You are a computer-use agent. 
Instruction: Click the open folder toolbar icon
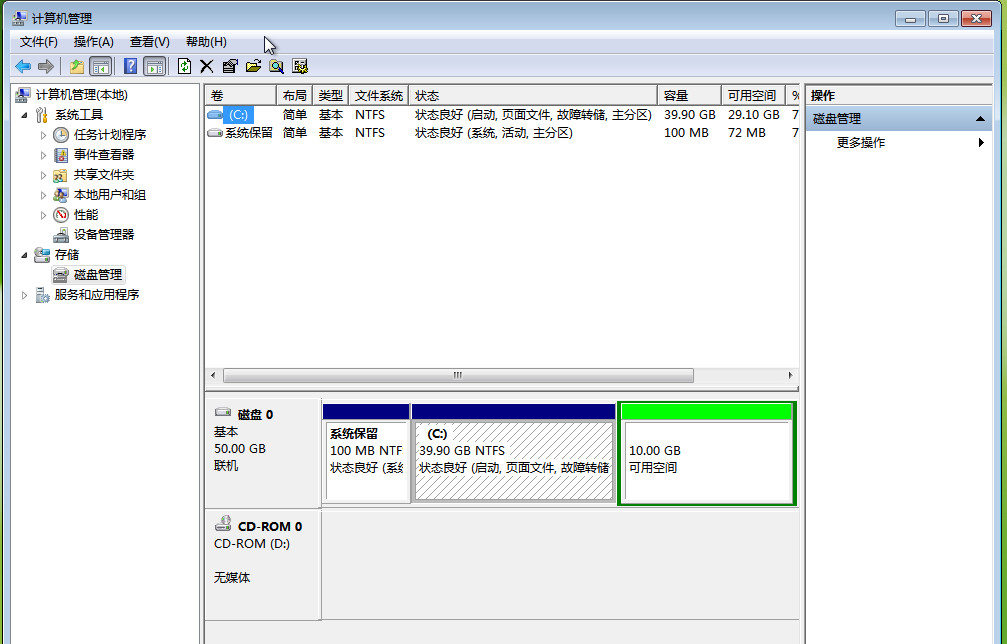tap(253, 66)
